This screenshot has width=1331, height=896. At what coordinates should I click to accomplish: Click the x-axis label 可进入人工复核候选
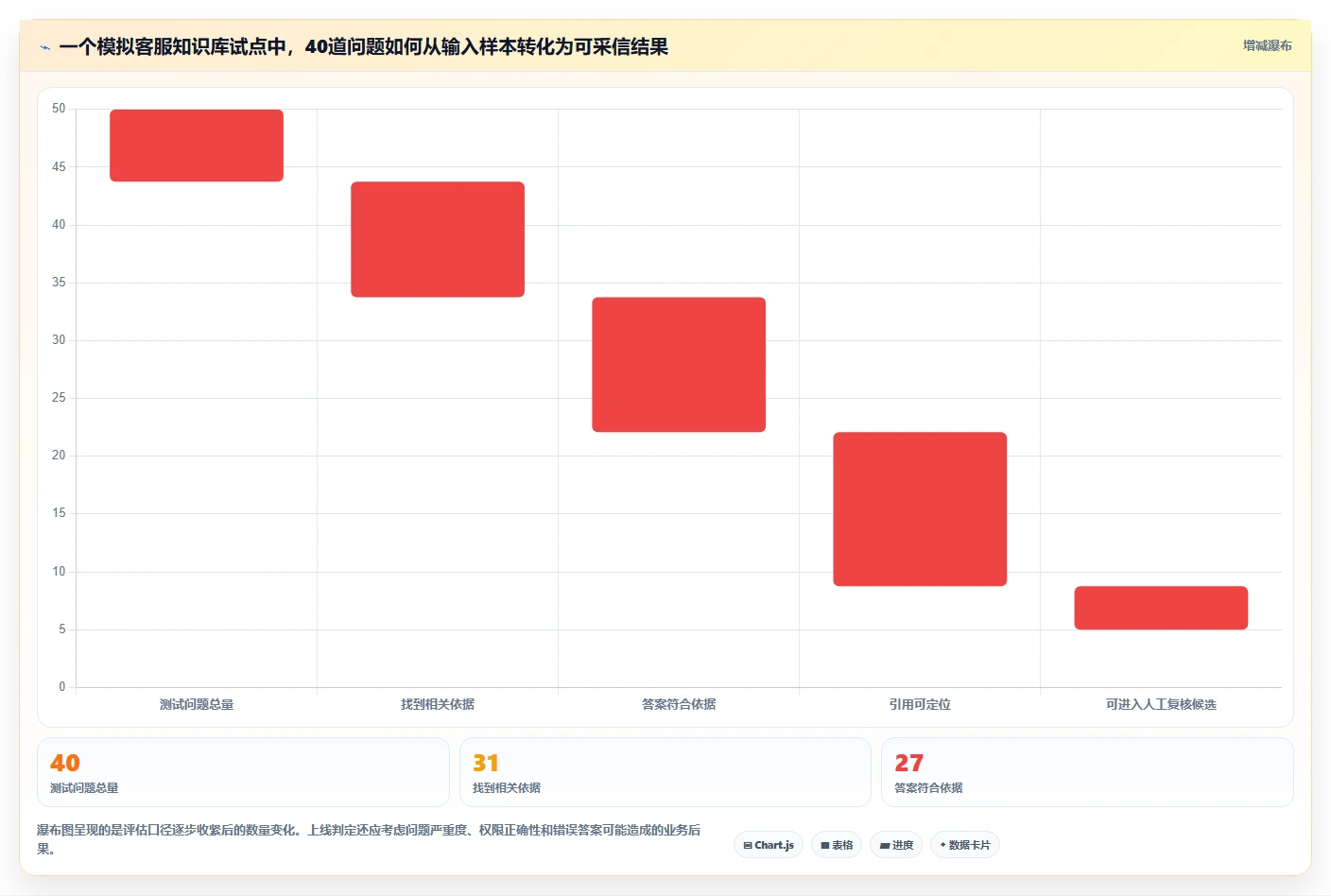click(x=1161, y=704)
